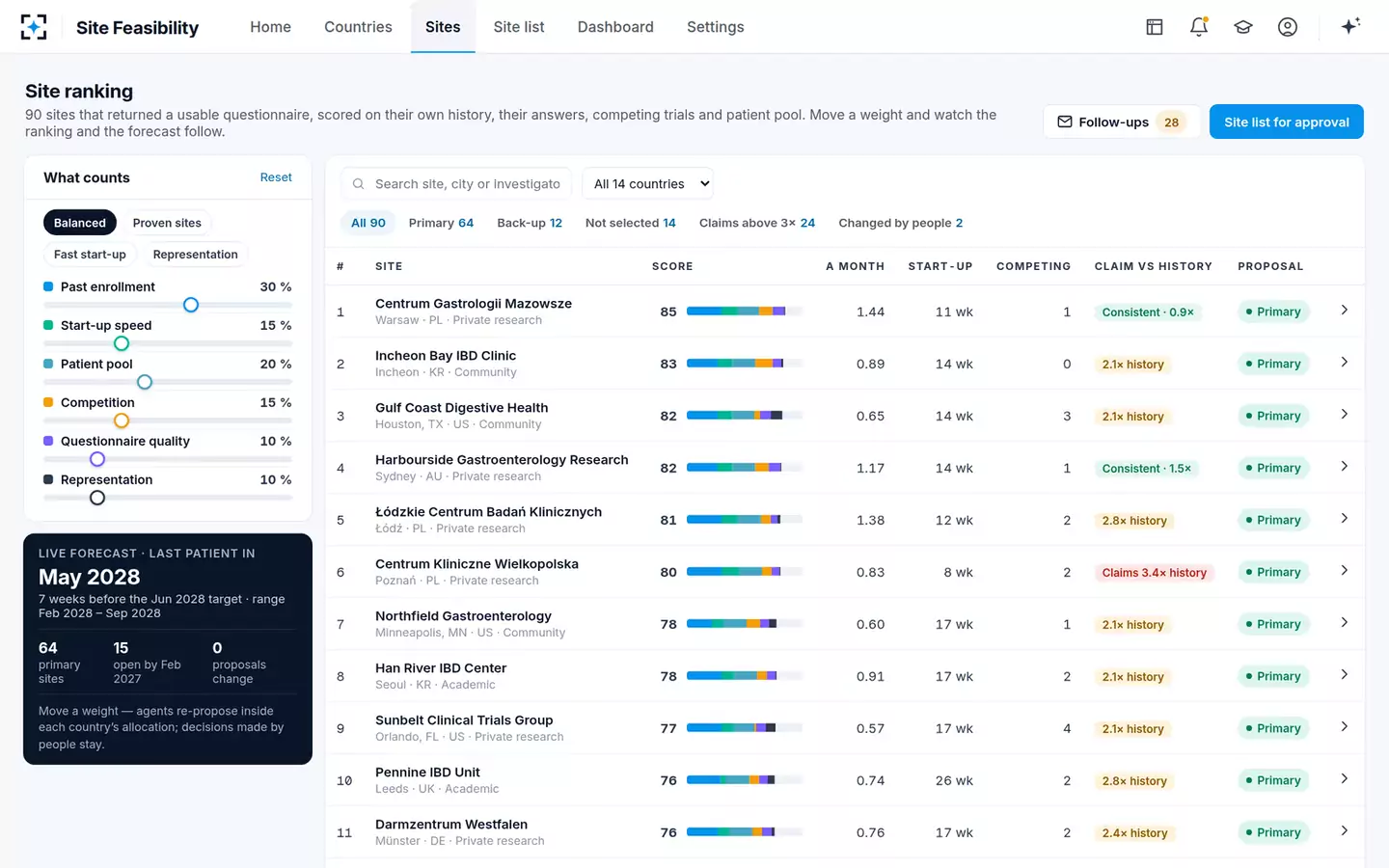This screenshot has height=868, width=1389.
Task: Filter by Changed by people 2
Action: 901,223
